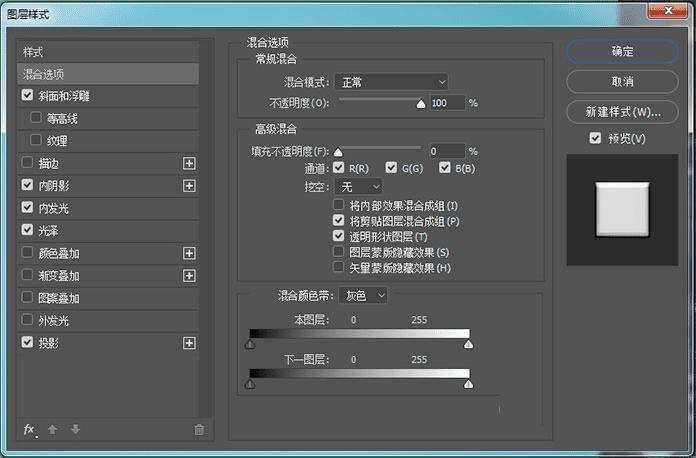This screenshot has width=696, height=458.
Task: Toggle 投影 checkbox
Action: click(27, 342)
